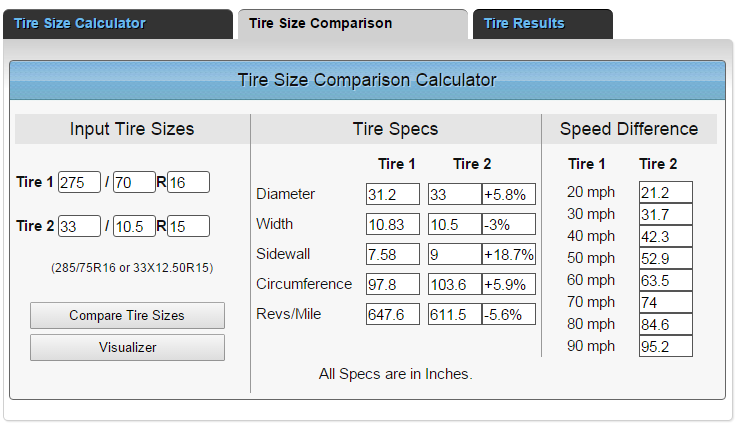The image size is (738, 427).
Task: Focus the Tire 2 rim size field showing 15
Action: coord(188,226)
